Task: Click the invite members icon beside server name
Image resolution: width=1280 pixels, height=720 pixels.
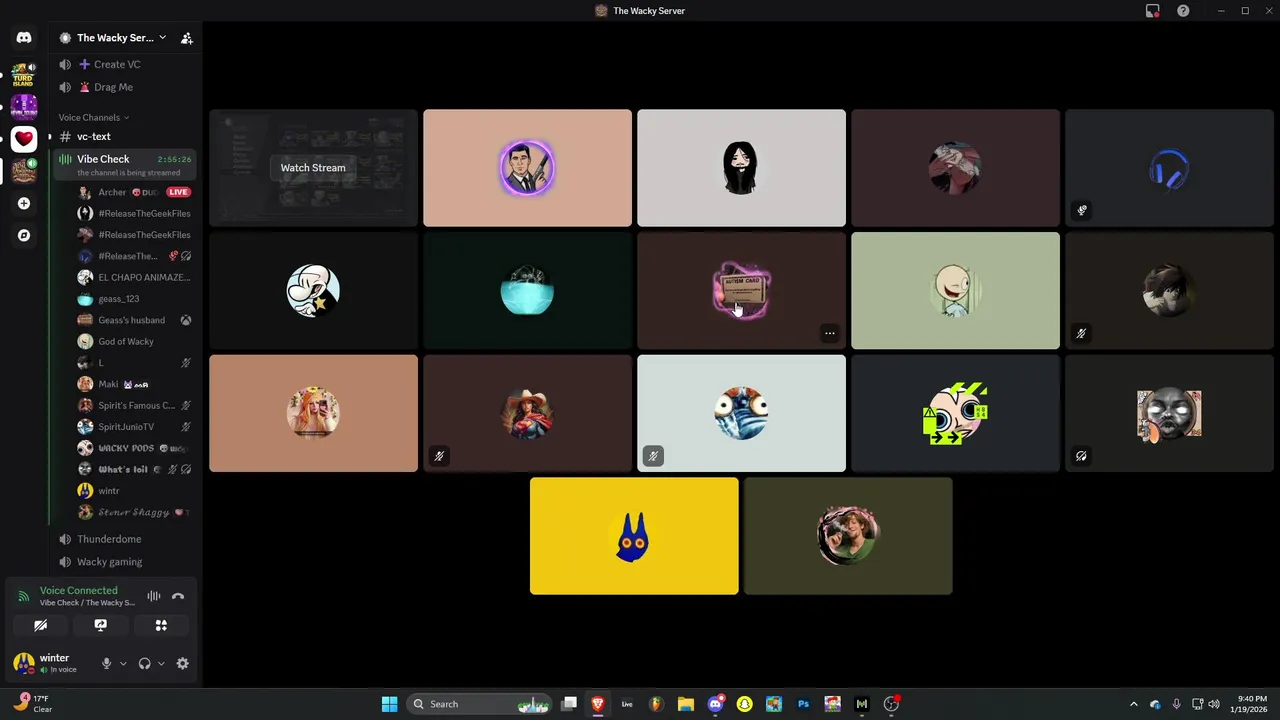Action: click(x=186, y=38)
